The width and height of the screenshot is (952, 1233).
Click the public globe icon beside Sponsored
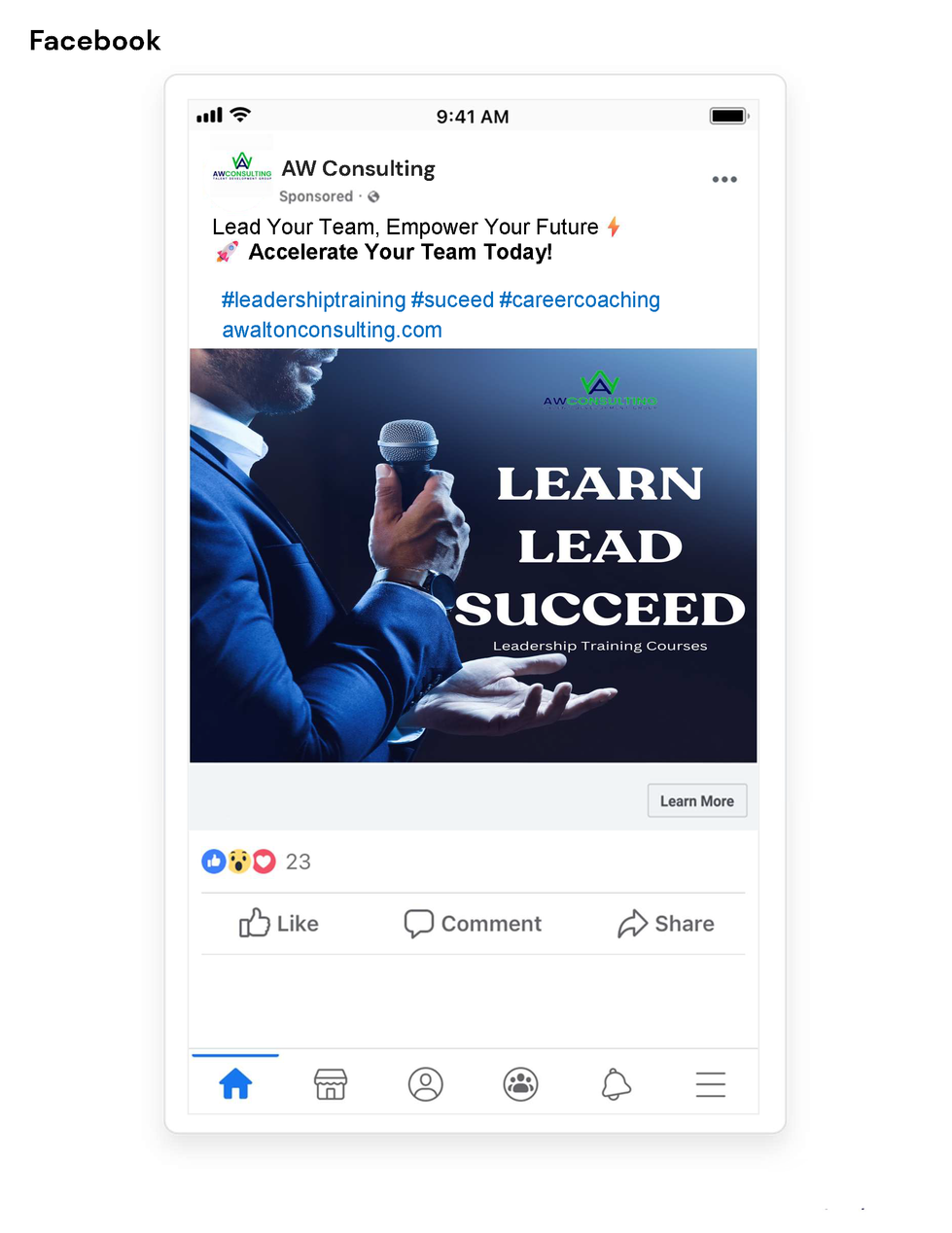coord(373,196)
